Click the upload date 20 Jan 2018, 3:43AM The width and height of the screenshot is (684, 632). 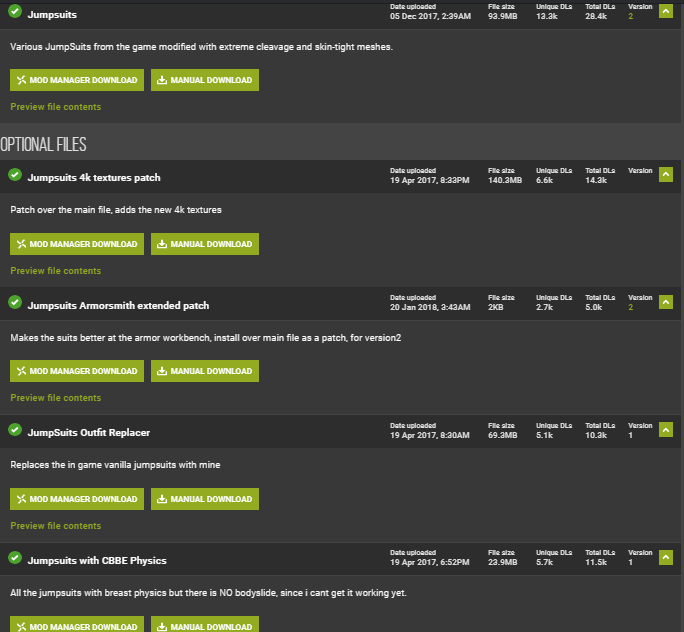click(430, 307)
